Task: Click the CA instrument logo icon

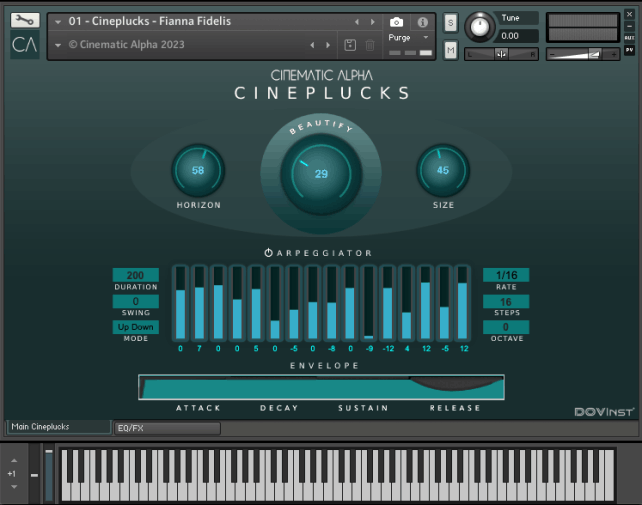Action: tap(25, 44)
